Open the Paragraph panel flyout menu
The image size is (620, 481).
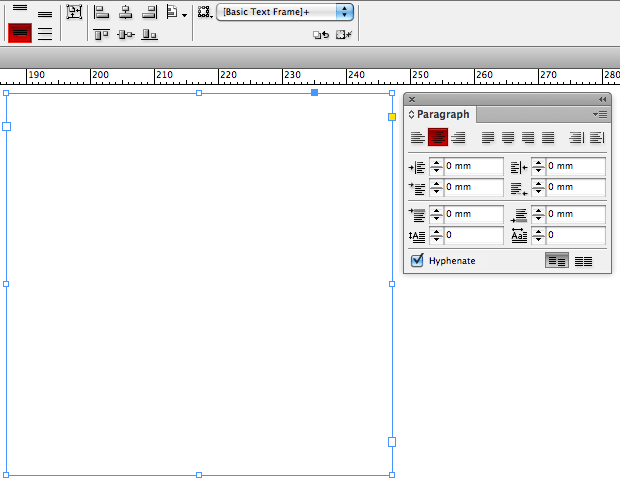pos(600,115)
